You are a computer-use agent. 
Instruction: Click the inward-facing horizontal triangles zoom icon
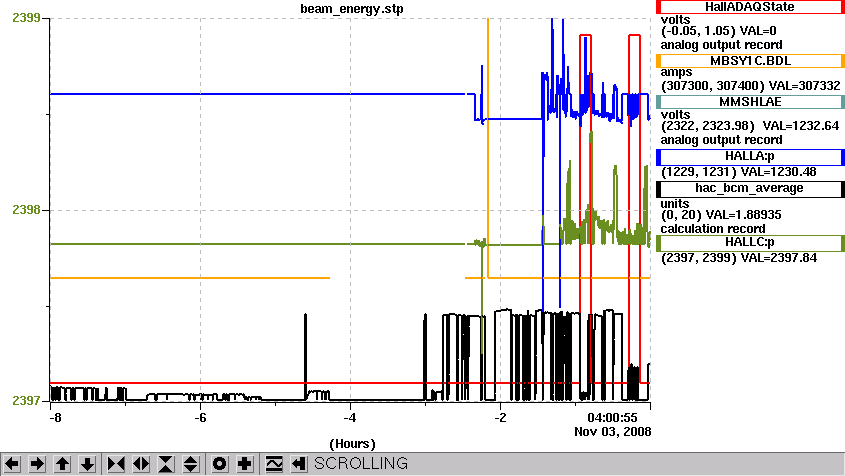(x=116, y=464)
